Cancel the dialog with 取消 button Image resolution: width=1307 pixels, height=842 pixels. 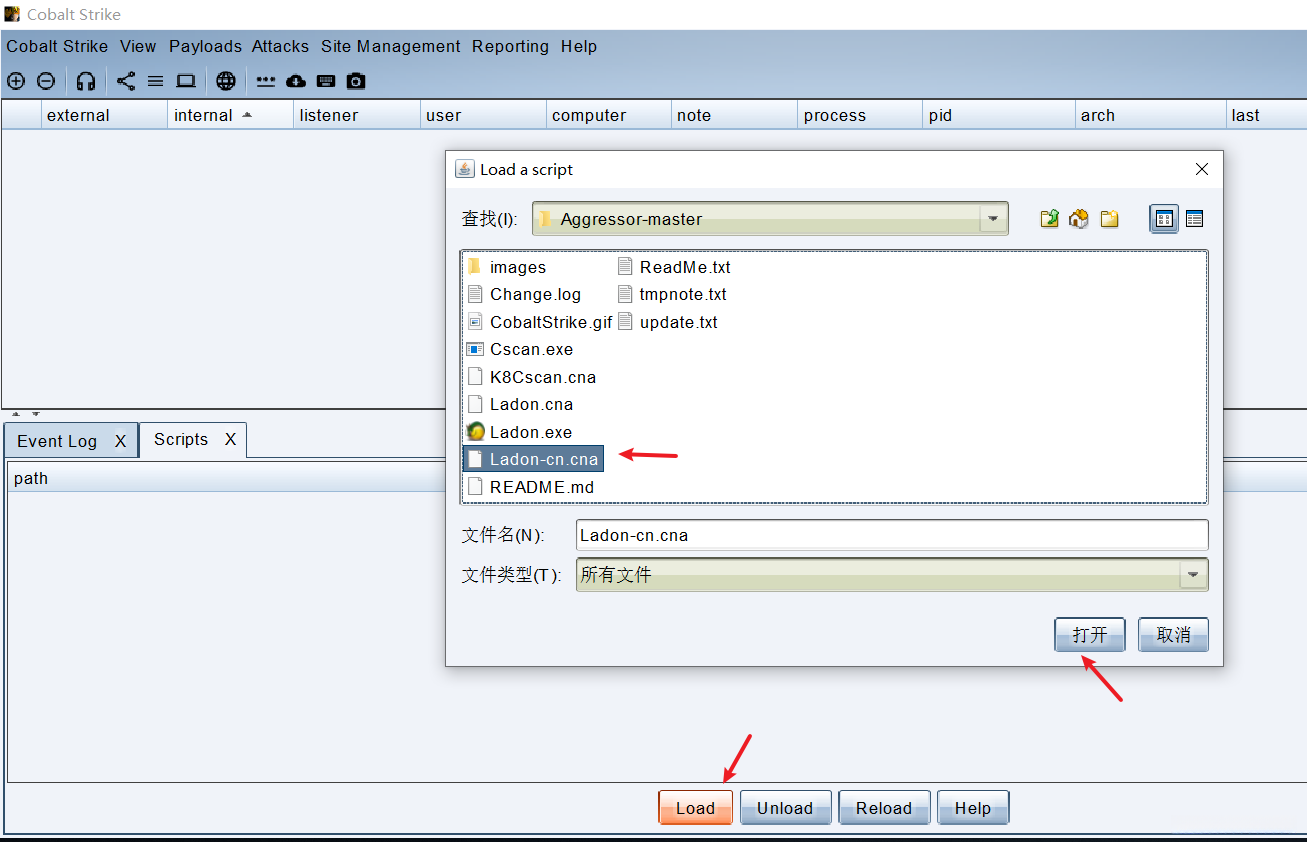coord(1173,635)
